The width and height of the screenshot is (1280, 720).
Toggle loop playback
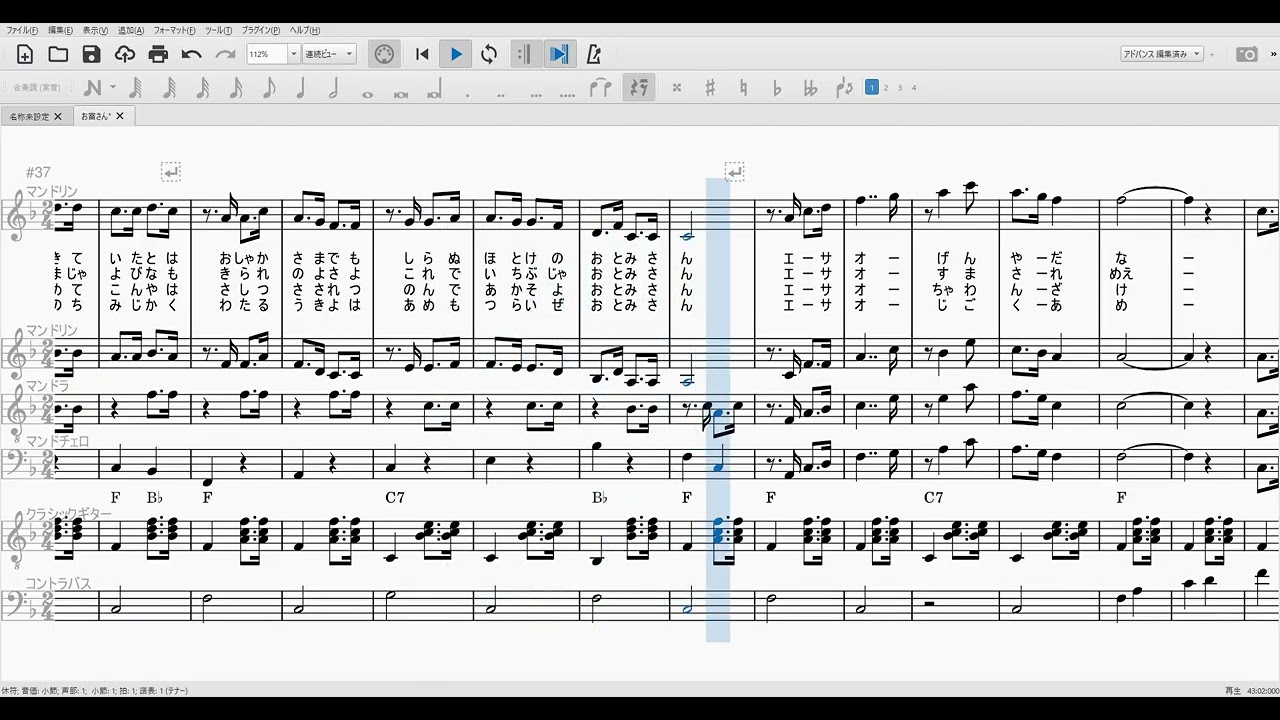[489, 54]
